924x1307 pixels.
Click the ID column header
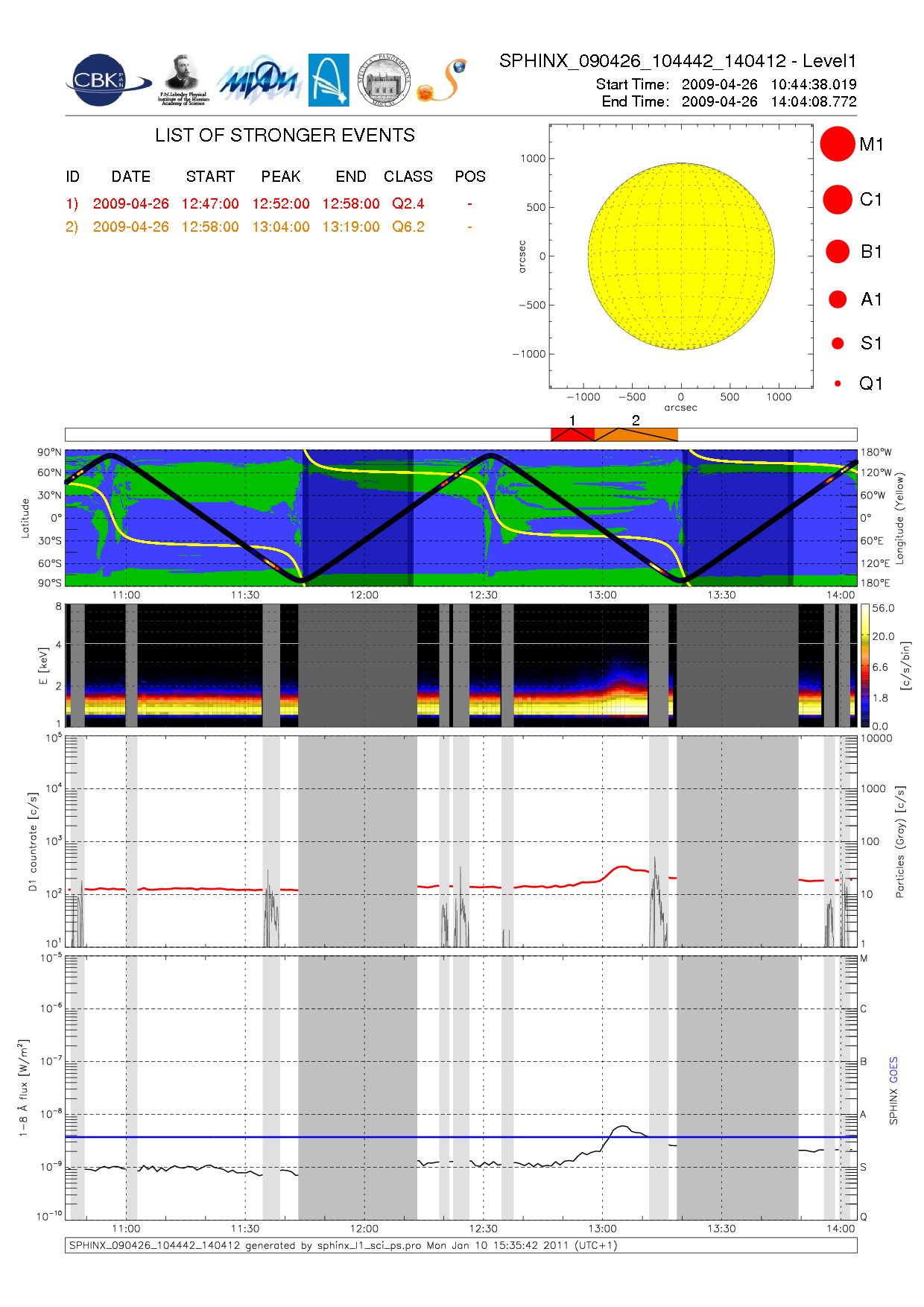72,177
